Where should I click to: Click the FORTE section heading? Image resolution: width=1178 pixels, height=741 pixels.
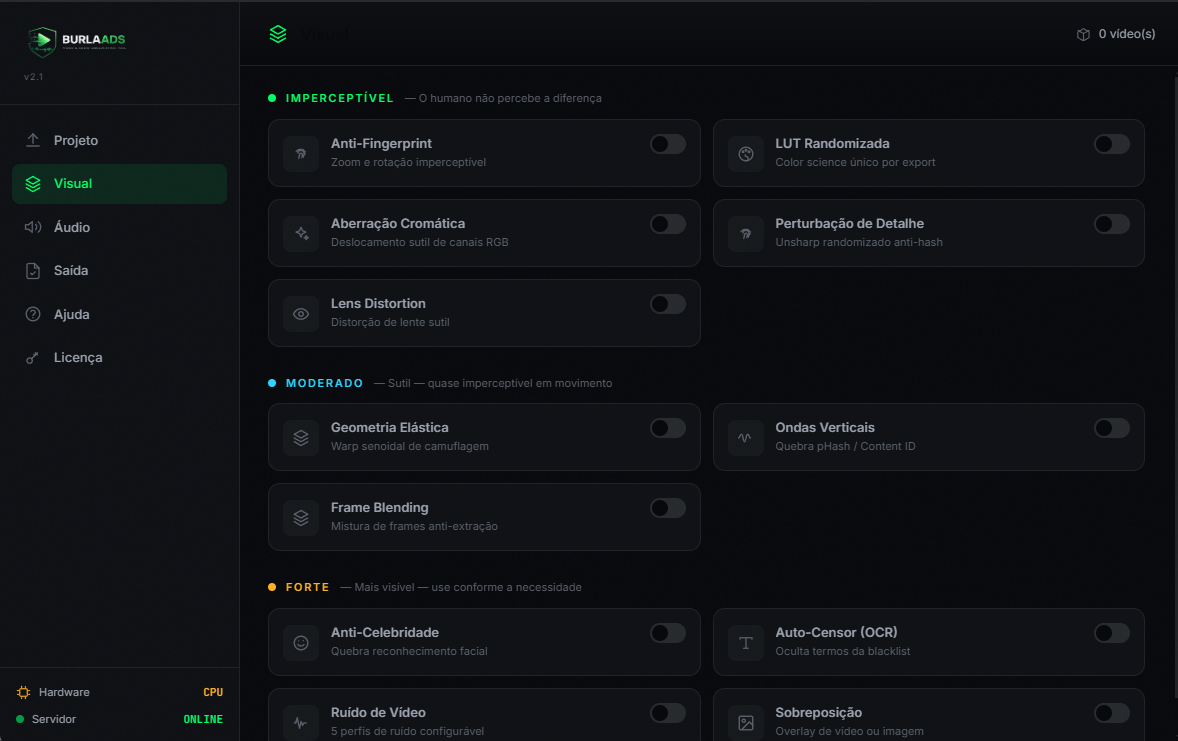(307, 588)
